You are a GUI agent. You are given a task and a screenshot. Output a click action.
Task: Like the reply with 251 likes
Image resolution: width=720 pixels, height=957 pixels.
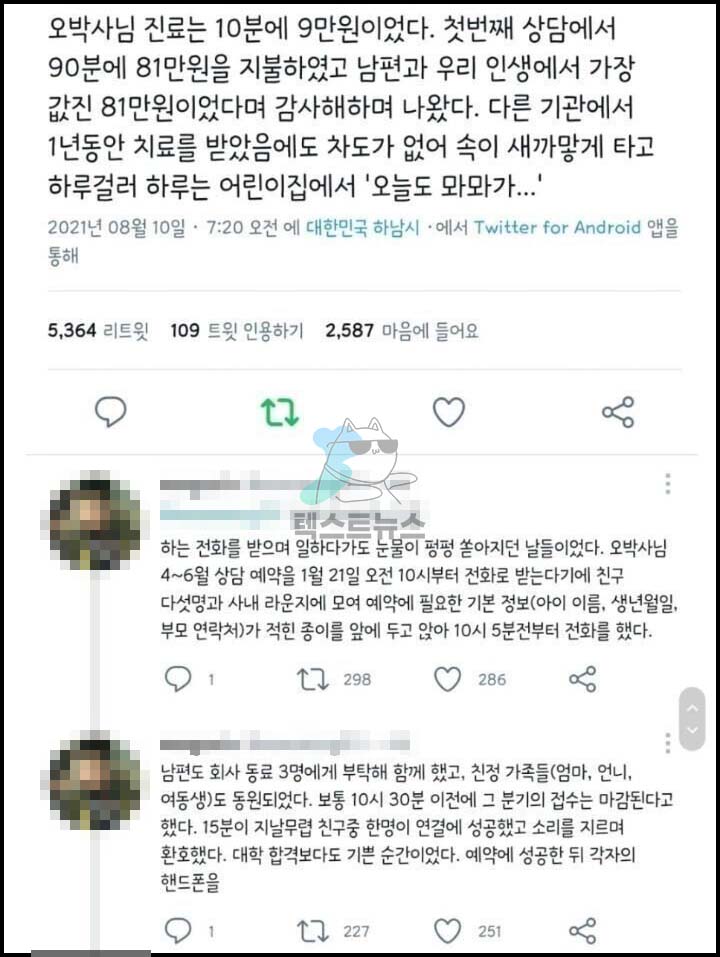(x=447, y=931)
